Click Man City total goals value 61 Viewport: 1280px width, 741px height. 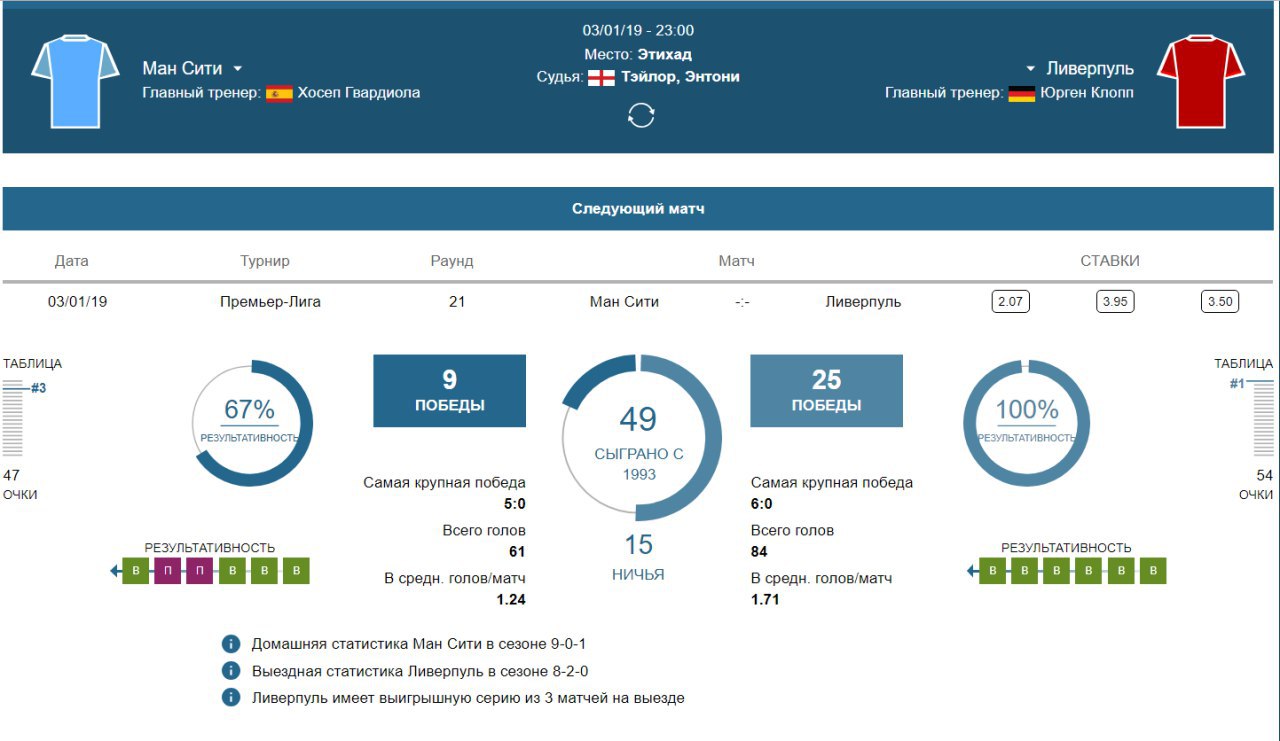[517, 552]
